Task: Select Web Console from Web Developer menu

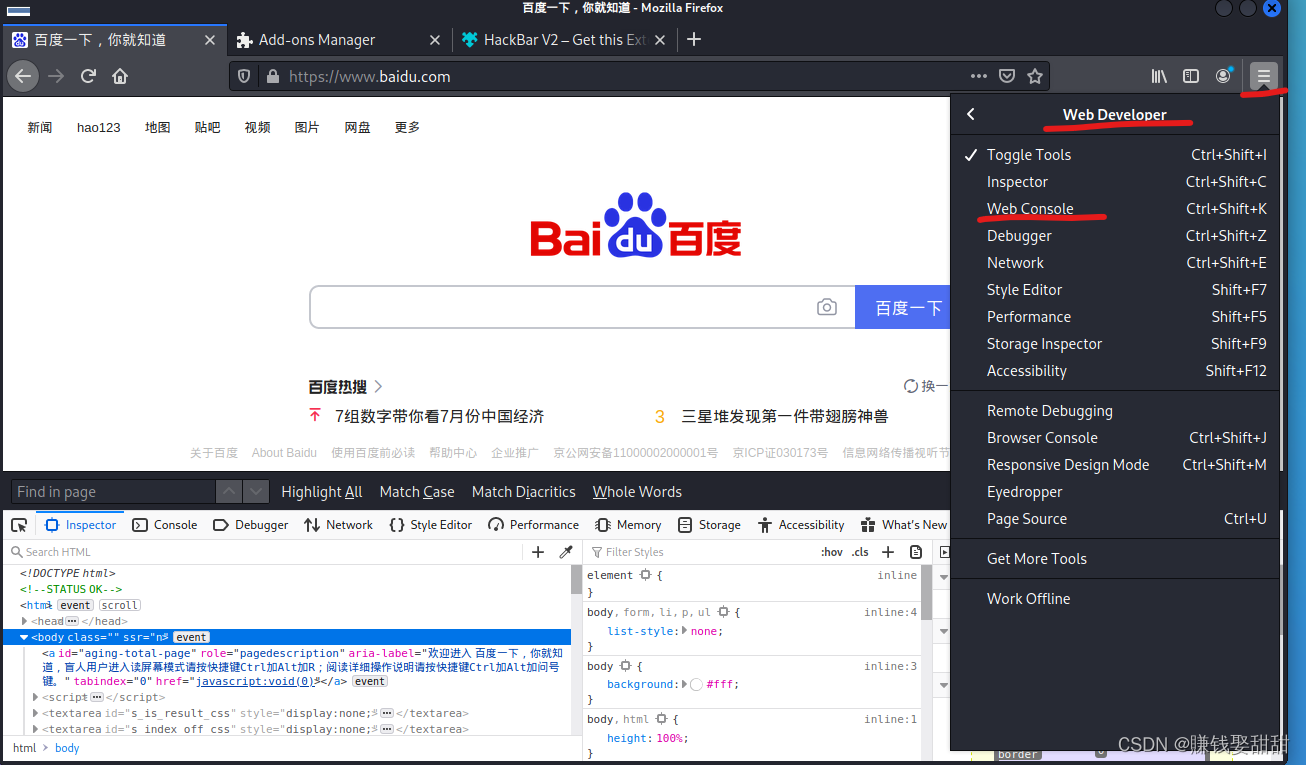Action: click(1115, 208)
